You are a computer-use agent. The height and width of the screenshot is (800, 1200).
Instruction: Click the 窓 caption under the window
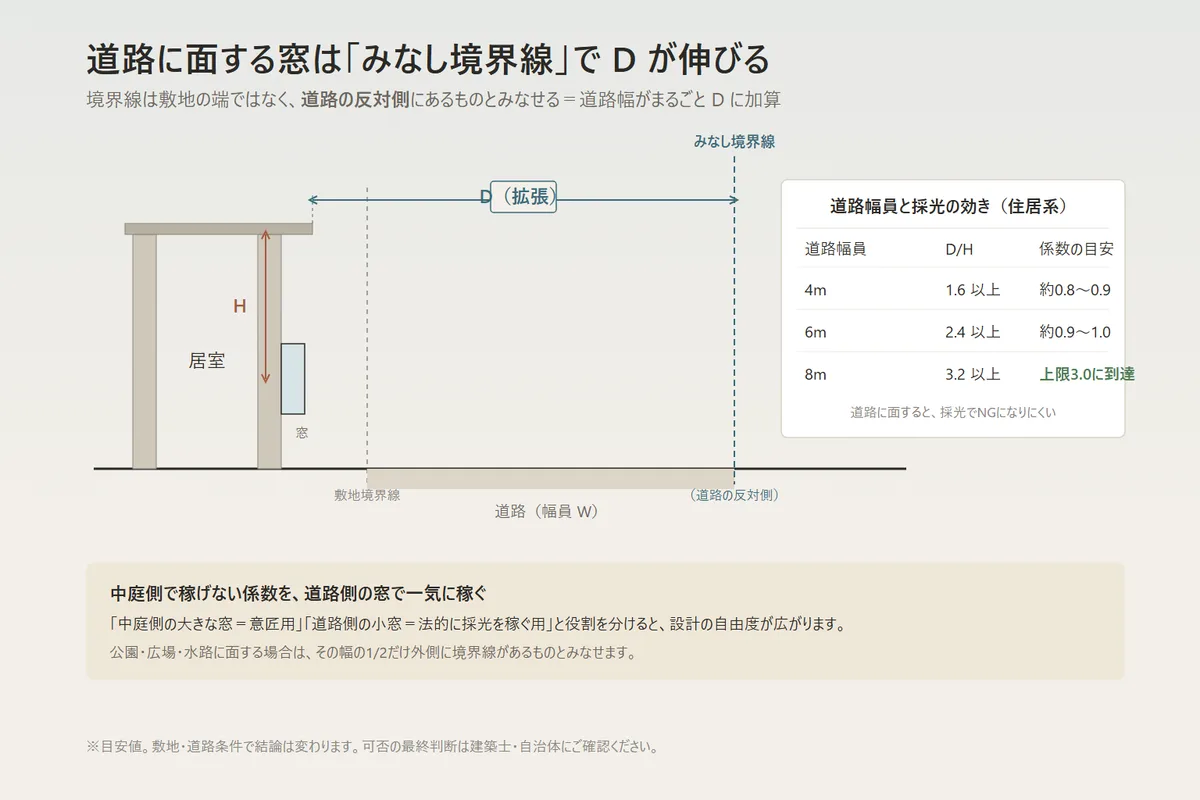tap(301, 434)
